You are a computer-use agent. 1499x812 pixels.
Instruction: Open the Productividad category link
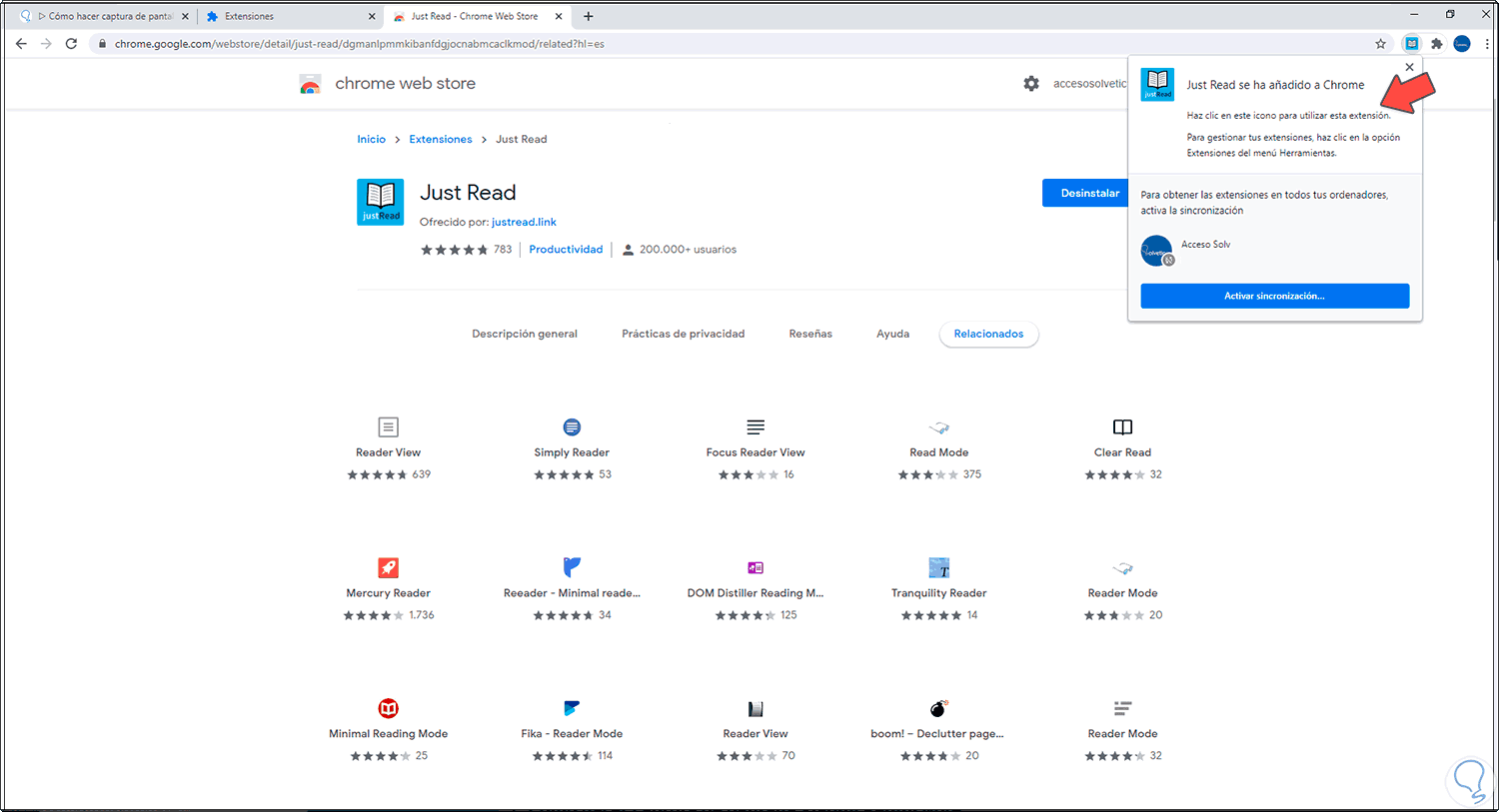click(x=566, y=250)
